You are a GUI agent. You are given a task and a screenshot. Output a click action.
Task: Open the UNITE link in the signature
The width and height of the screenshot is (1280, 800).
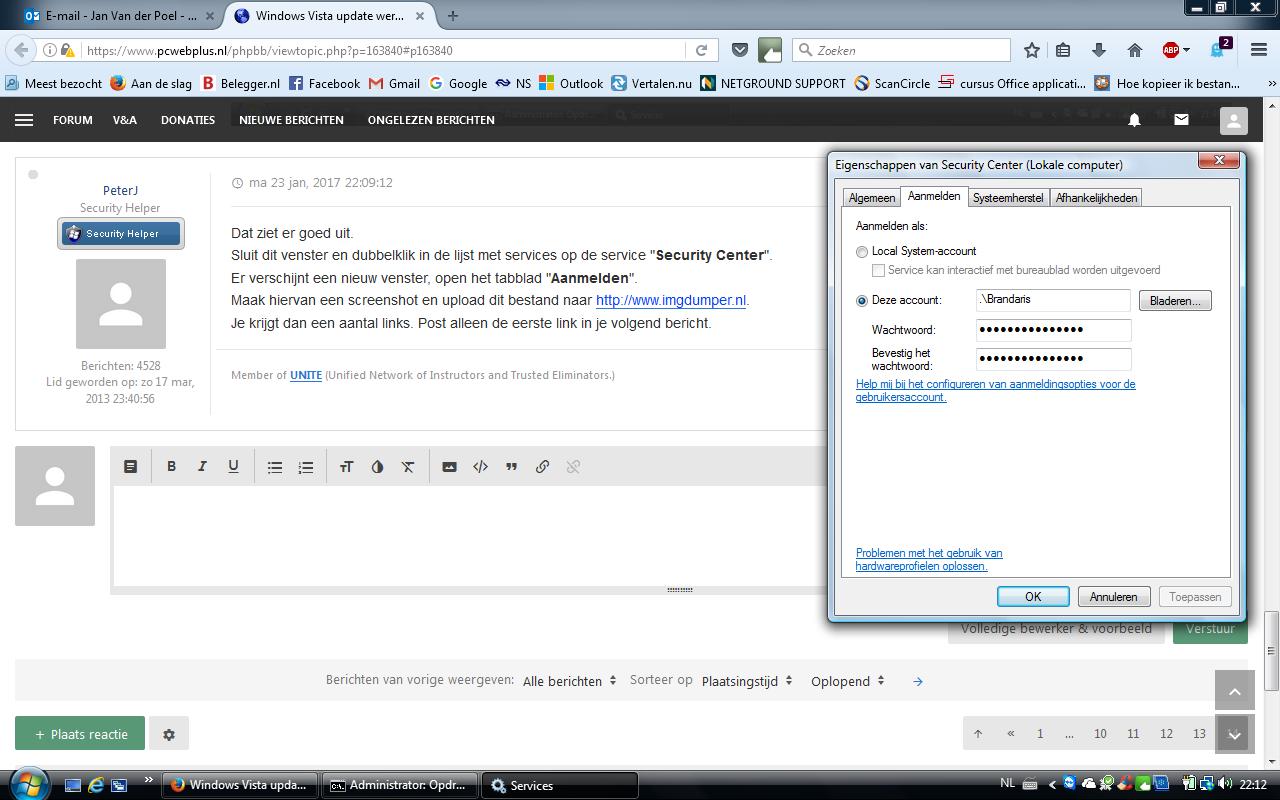click(306, 375)
